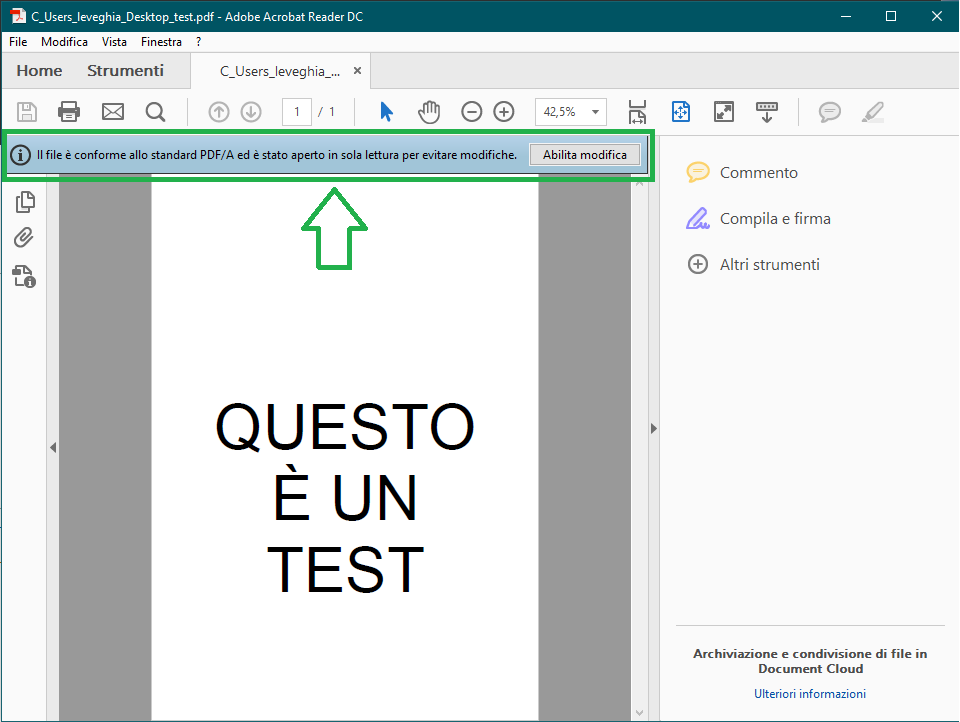The width and height of the screenshot is (960, 722).
Task: Print the document with printer icon
Action: (69, 112)
